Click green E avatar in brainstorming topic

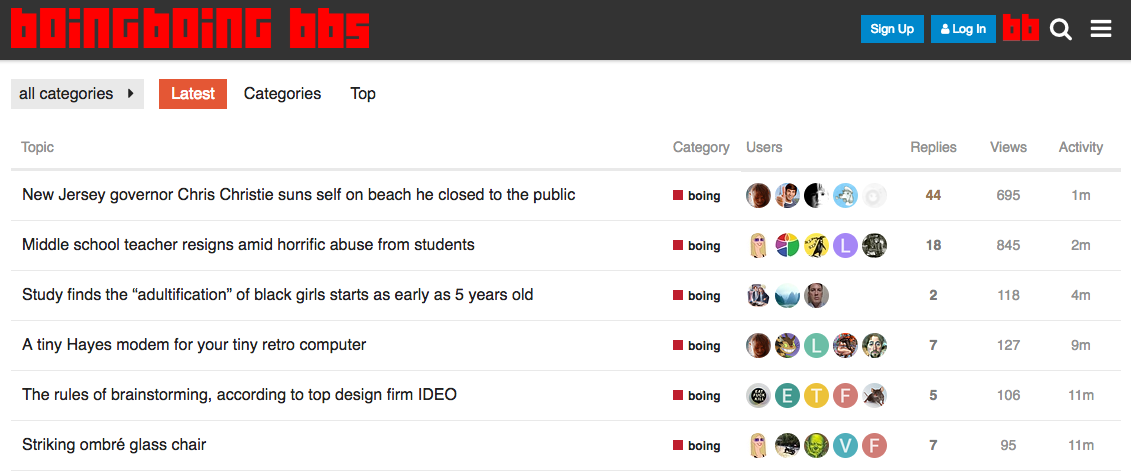click(788, 395)
